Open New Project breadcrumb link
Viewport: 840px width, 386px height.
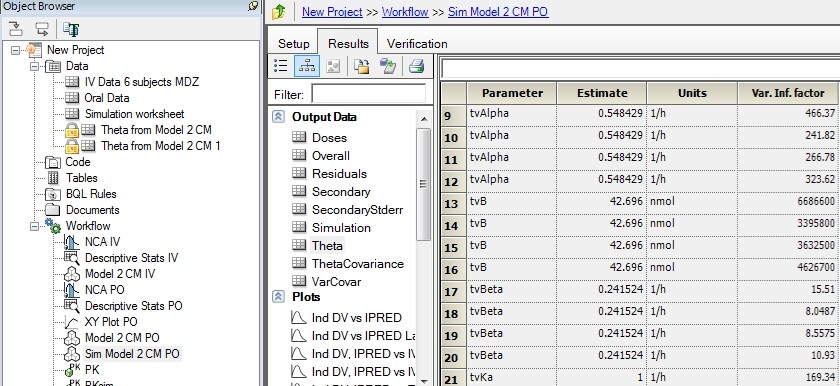tap(332, 12)
